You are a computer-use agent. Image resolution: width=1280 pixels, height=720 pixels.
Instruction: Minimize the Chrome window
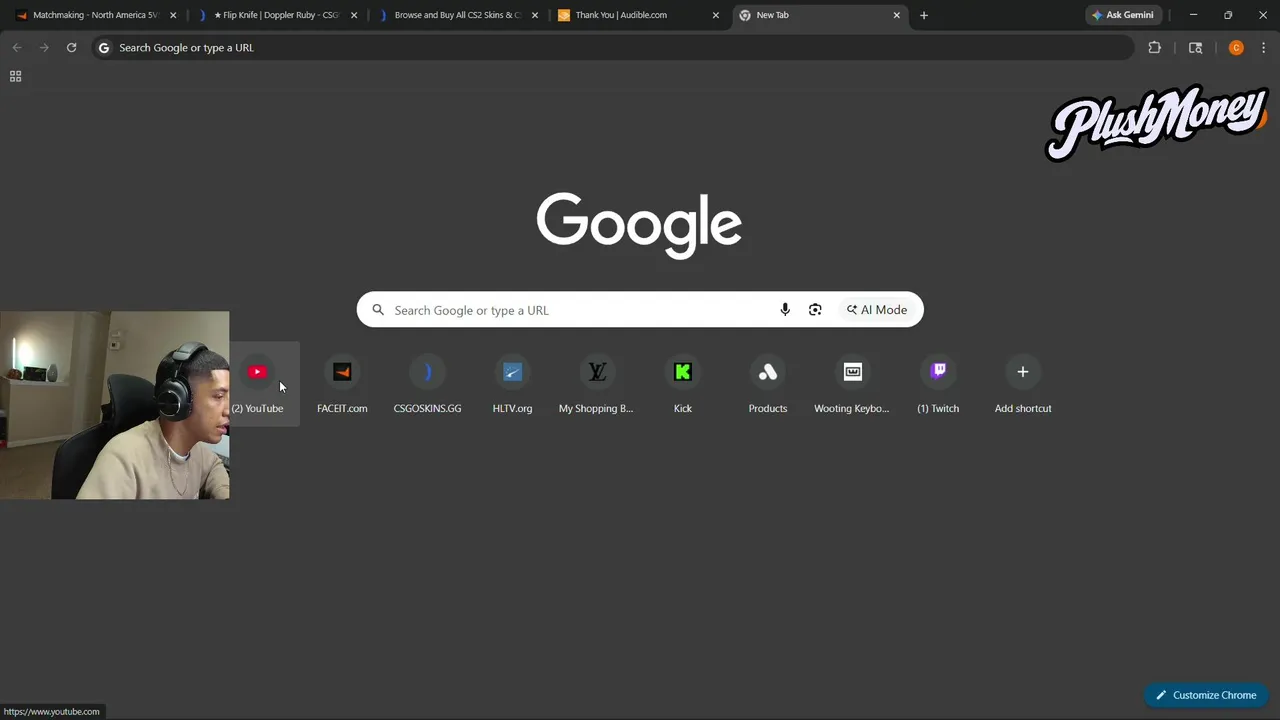click(x=1193, y=15)
